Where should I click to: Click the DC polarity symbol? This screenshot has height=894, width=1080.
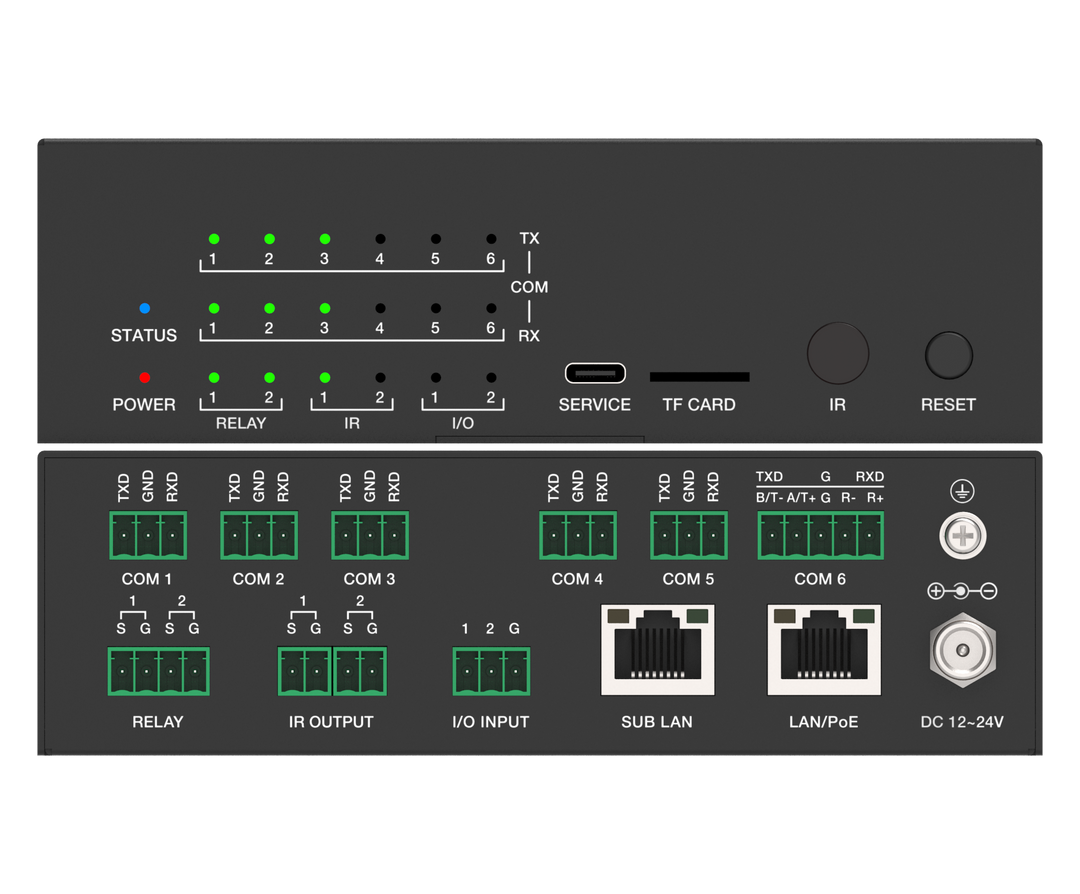[x=962, y=591]
